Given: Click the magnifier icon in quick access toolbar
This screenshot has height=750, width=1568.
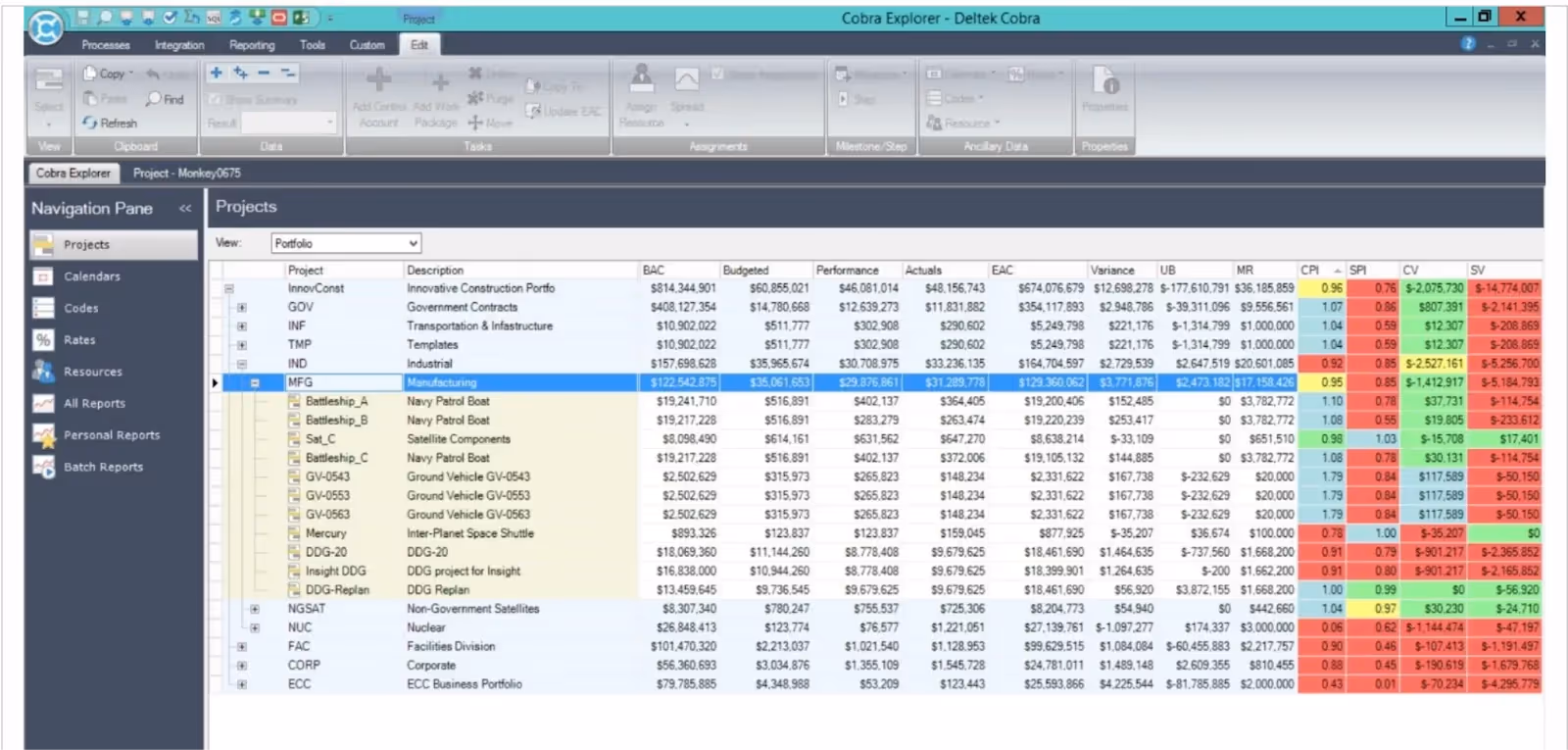Looking at the screenshot, I should point(104,18).
